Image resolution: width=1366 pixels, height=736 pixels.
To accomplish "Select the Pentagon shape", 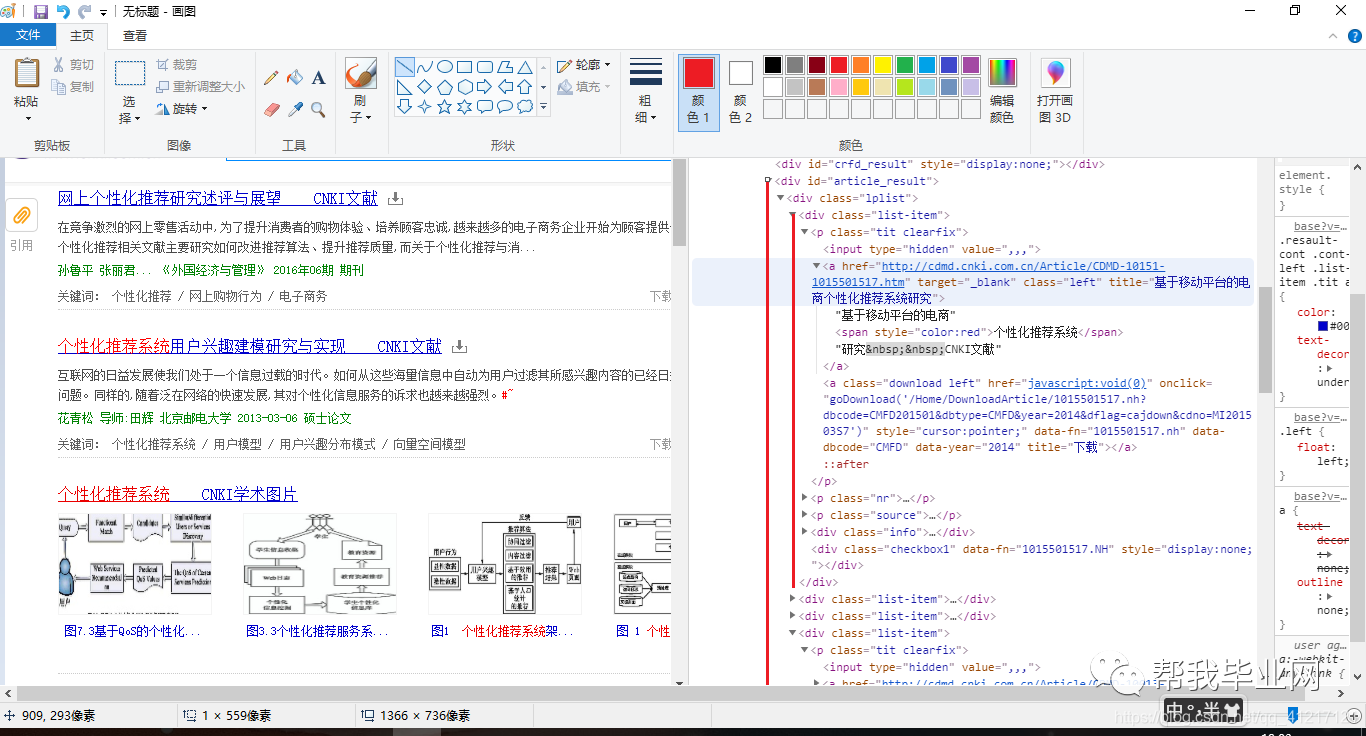I will [x=445, y=87].
